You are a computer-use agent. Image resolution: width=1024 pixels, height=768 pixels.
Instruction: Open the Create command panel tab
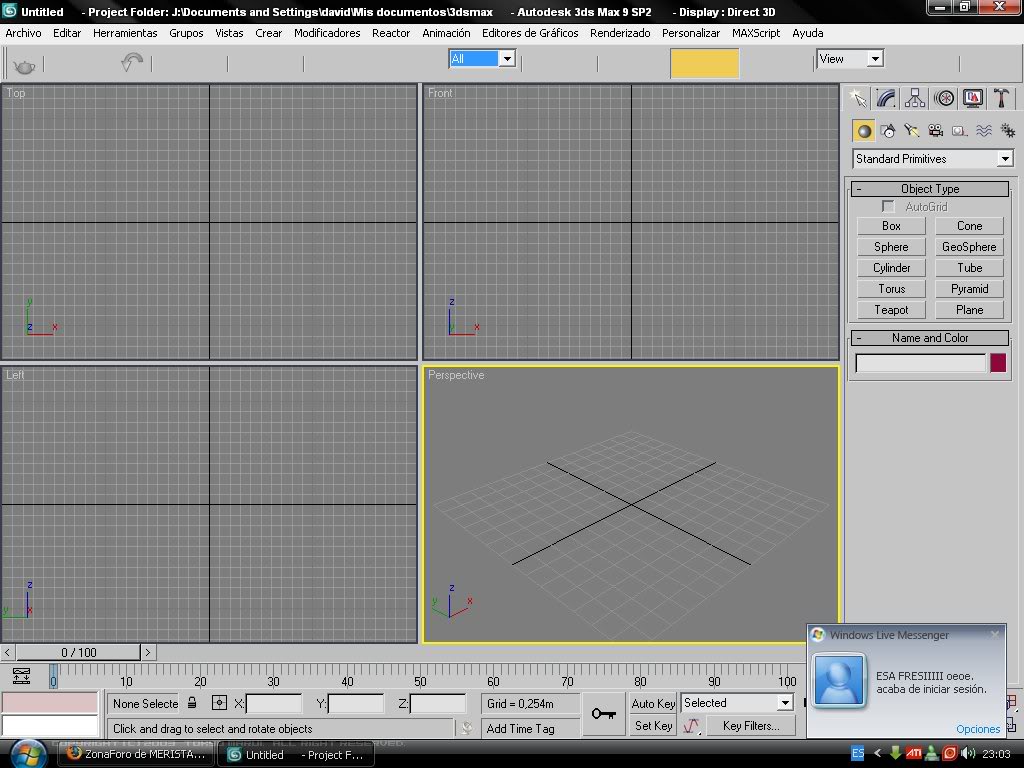point(857,99)
